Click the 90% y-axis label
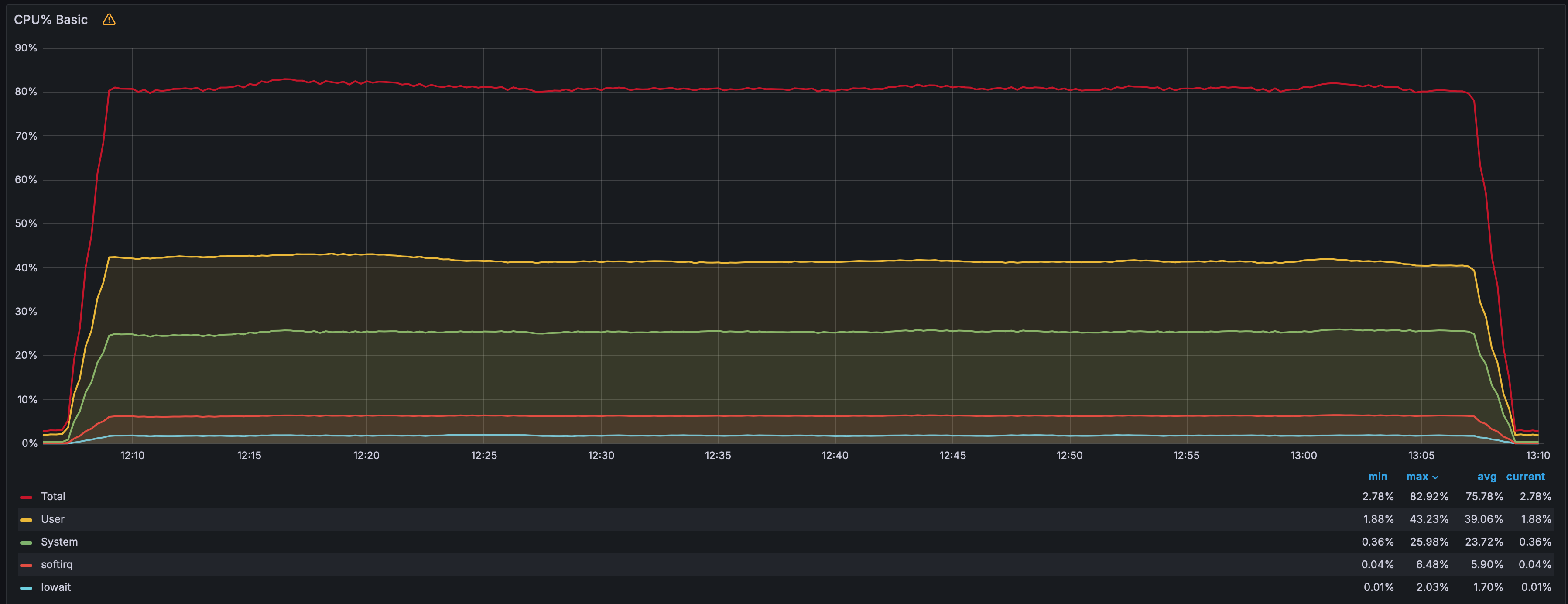The height and width of the screenshot is (604, 1568). tap(26, 48)
